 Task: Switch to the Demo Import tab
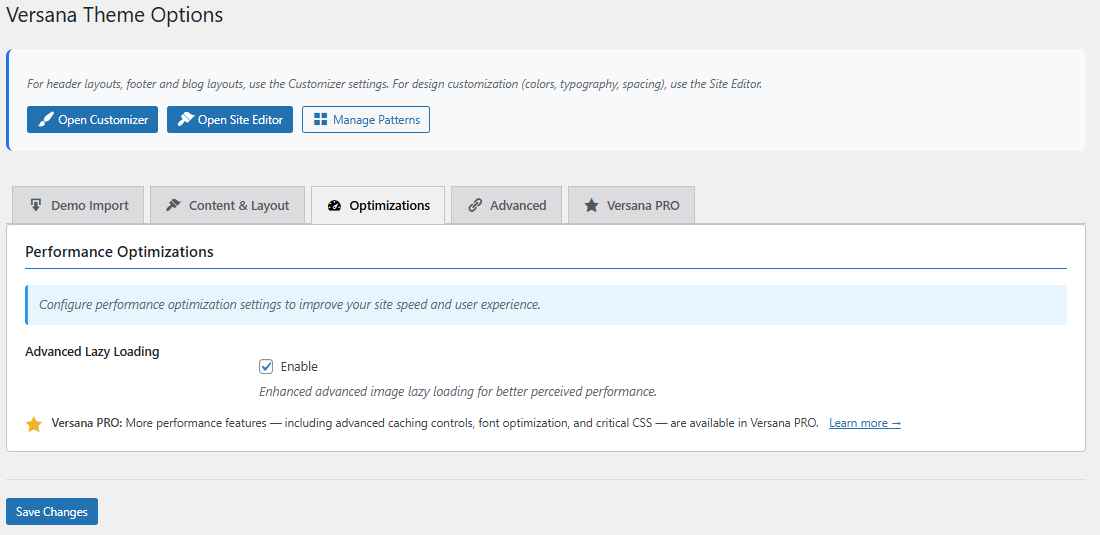78,205
